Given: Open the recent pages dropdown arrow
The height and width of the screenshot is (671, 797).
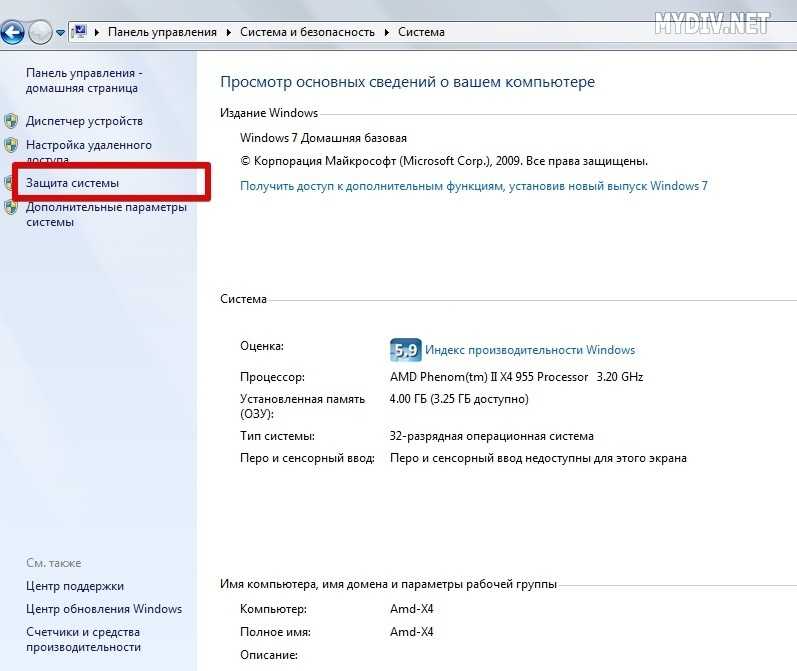Looking at the screenshot, I should [60, 33].
